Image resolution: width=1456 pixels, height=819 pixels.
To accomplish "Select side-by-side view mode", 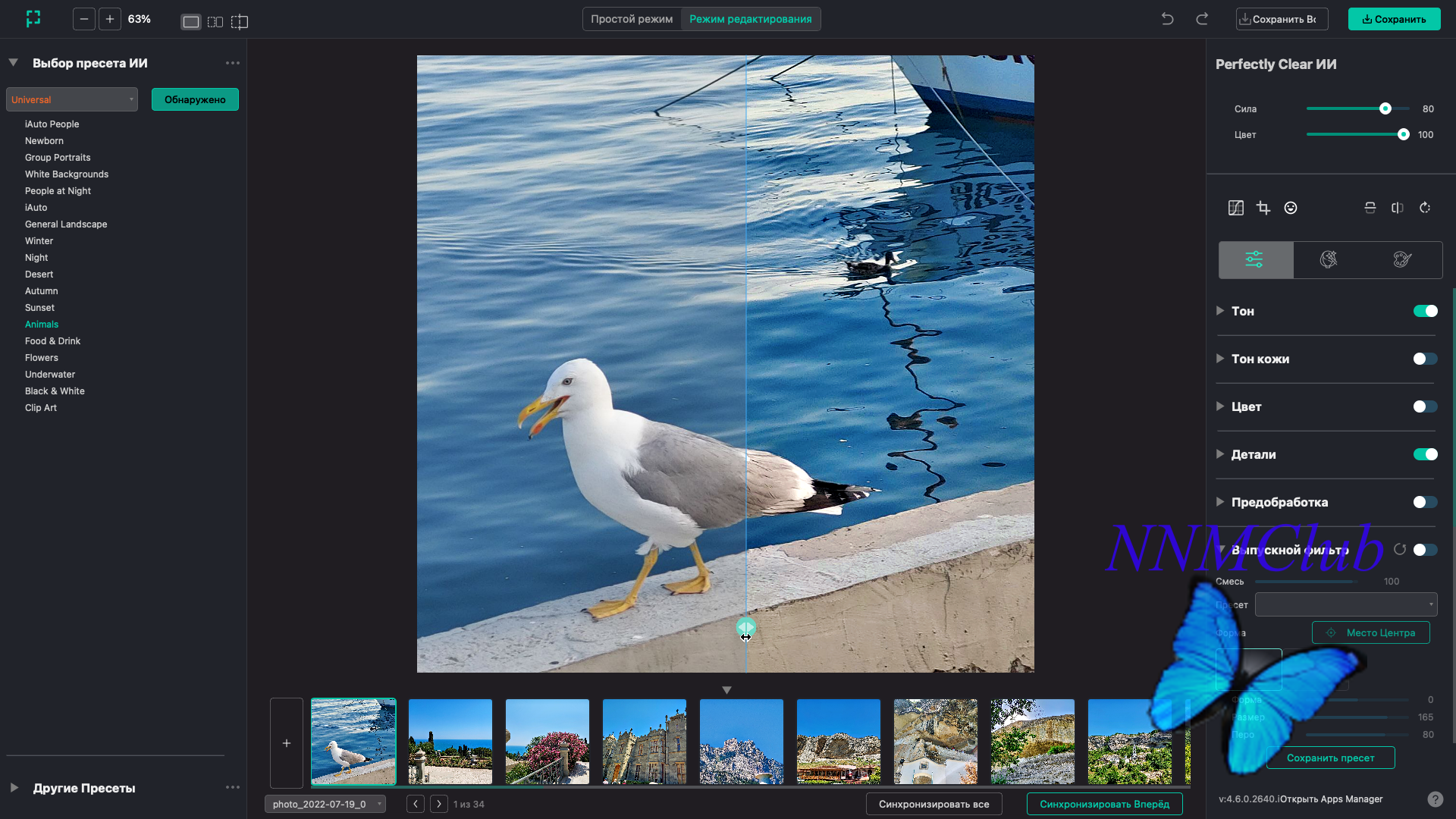I will [x=215, y=22].
